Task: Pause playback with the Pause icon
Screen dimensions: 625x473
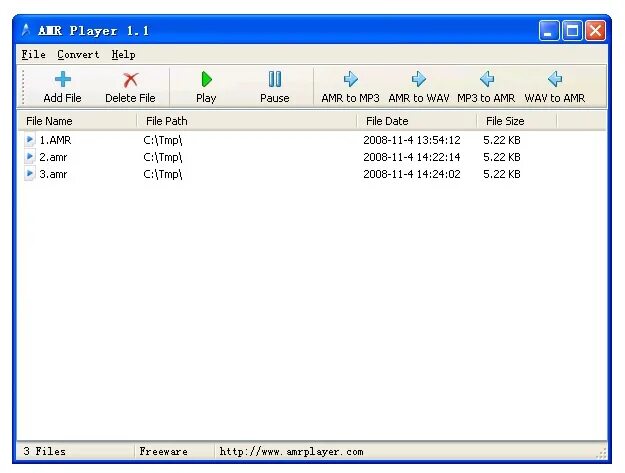Action: pyautogui.click(x=275, y=79)
